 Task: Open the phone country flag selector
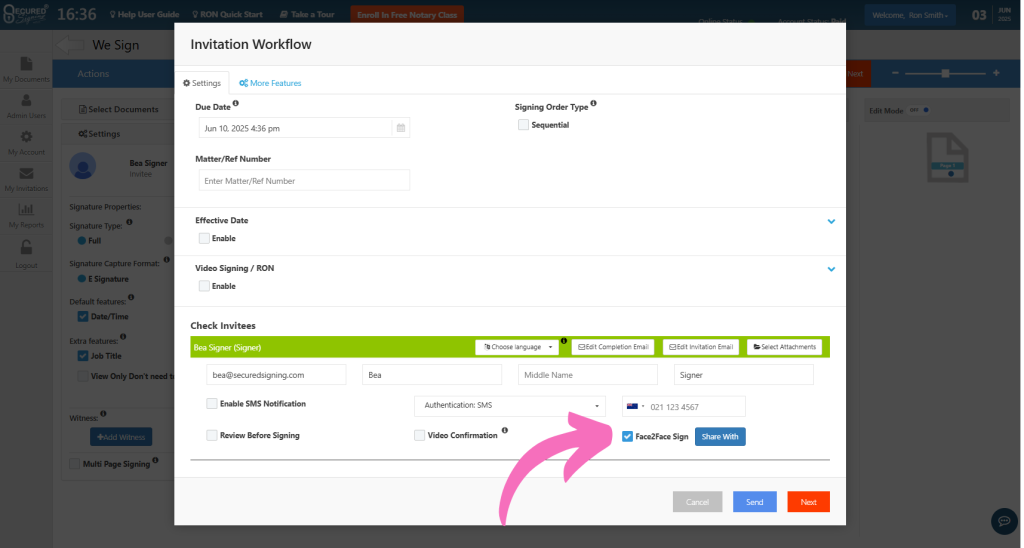(x=635, y=406)
